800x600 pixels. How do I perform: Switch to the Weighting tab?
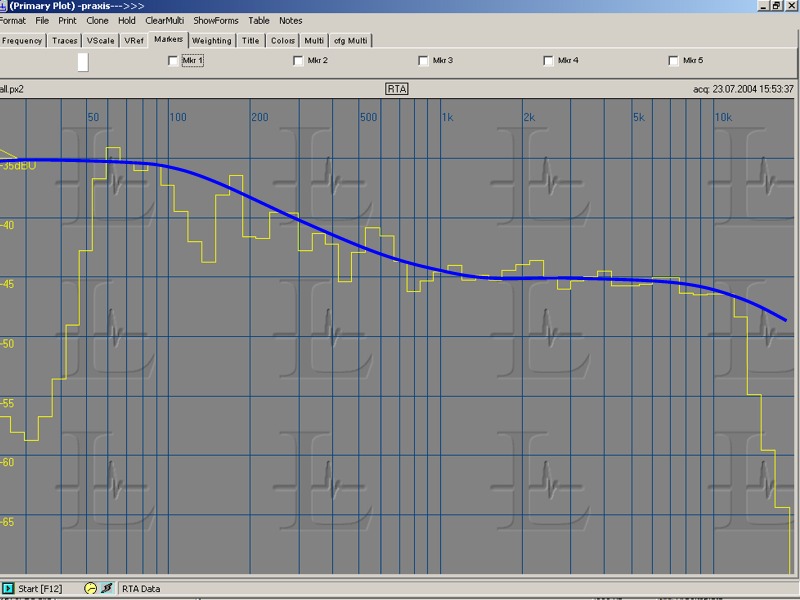[211, 41]
